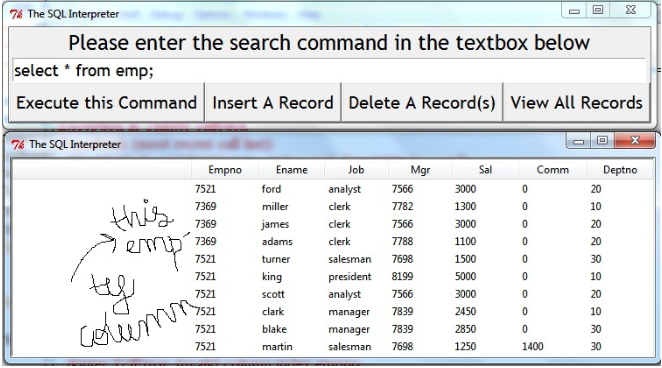
Task: Click the 1300 salary value
Action: click(465, 206)
